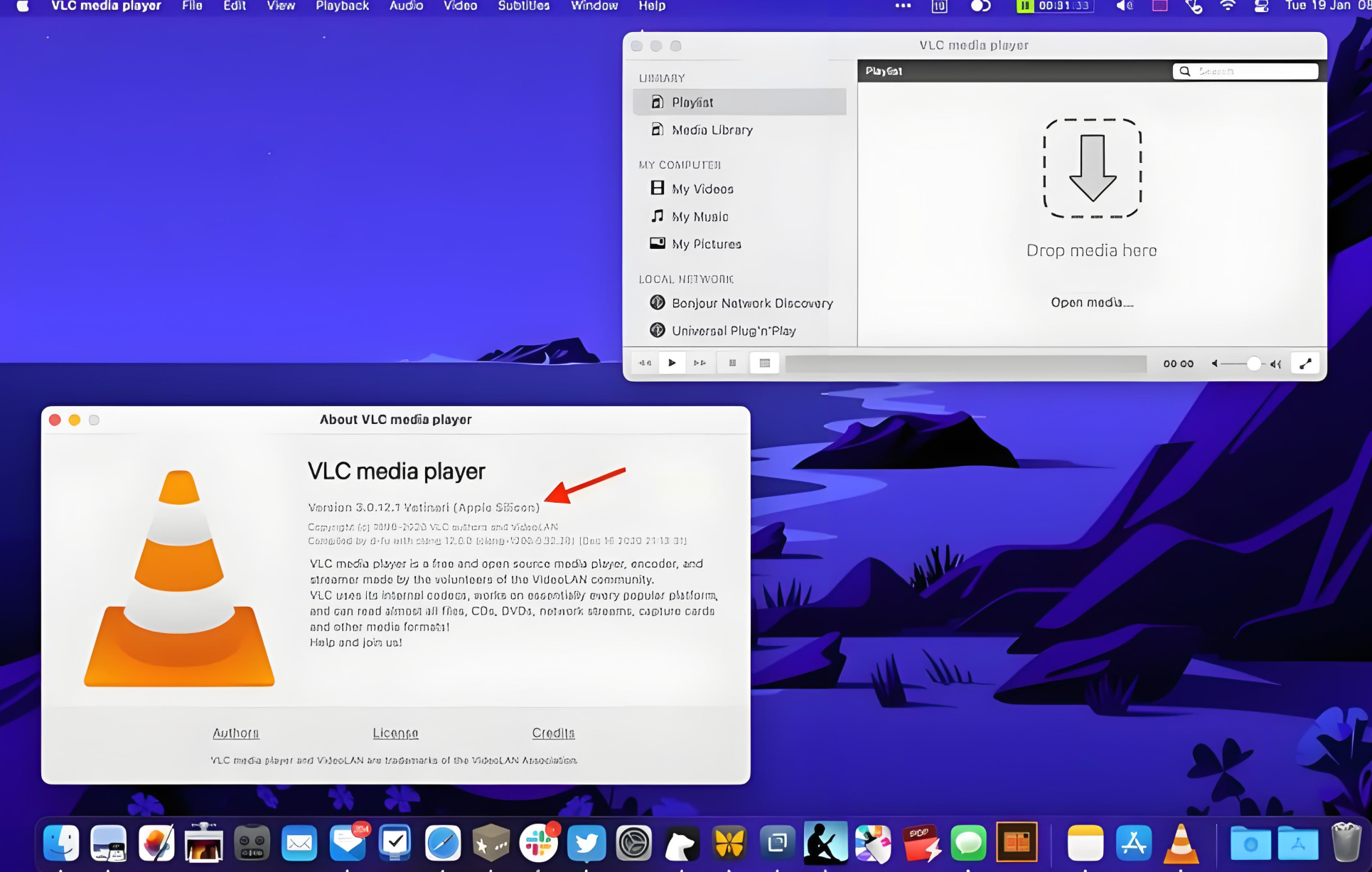Open the robot-face app in the Dock
Viewport: 1372px width, 872px height.
click(252, 844)
